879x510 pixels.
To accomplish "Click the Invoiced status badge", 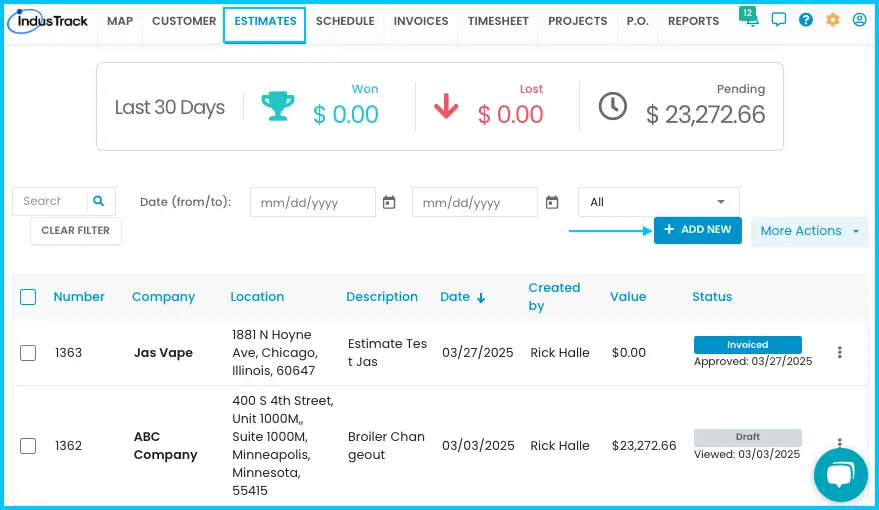I will 748,345.
